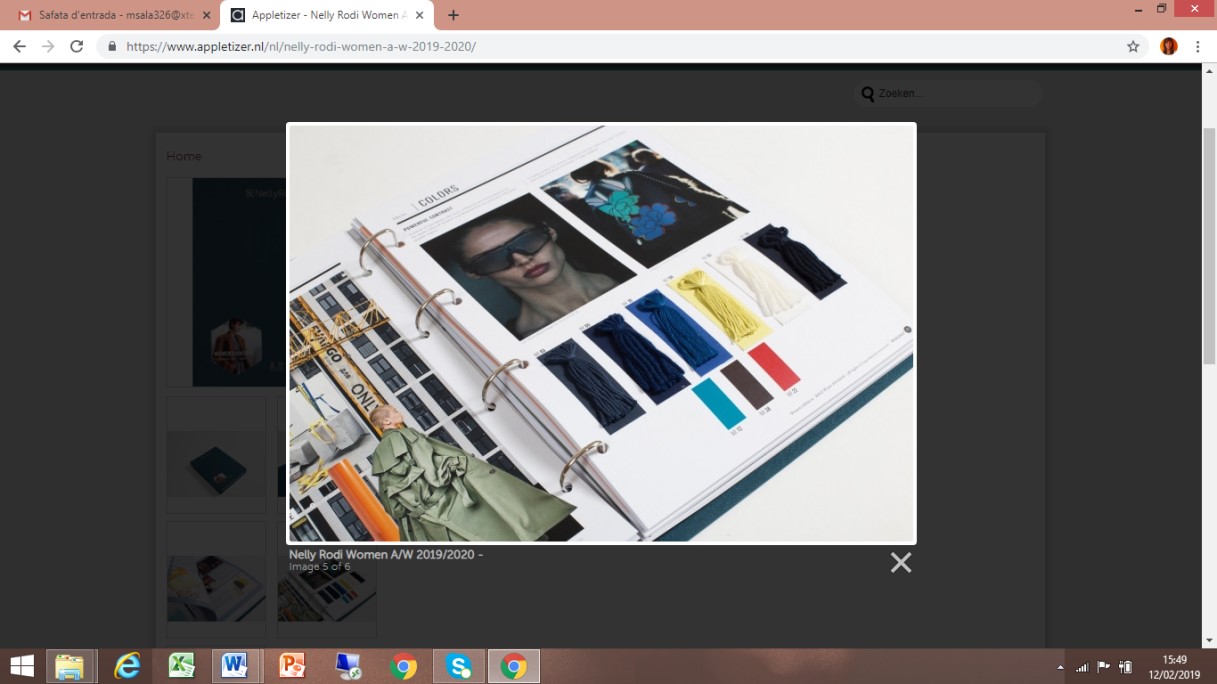Open a new browser tab
This screenshot has height=684, width=1217.
click(x=453, y=15)
